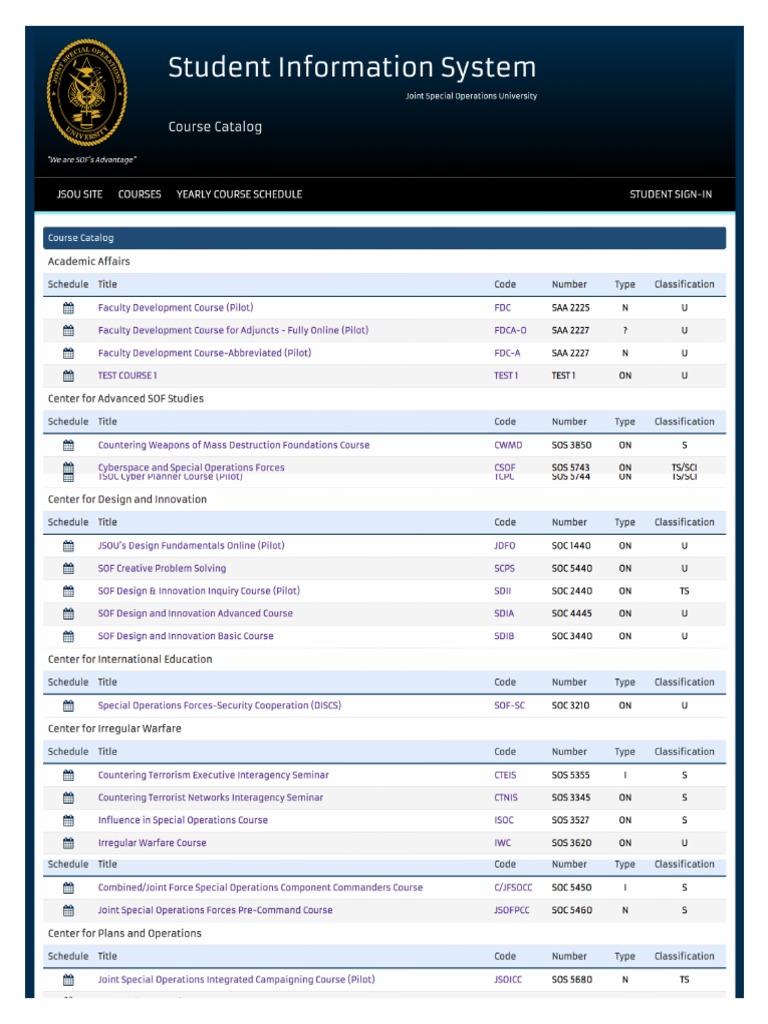Open schedule calendar for Countering Weapons of Mass Destruction
768x1024 pixels.
click(x=68, y=445)
